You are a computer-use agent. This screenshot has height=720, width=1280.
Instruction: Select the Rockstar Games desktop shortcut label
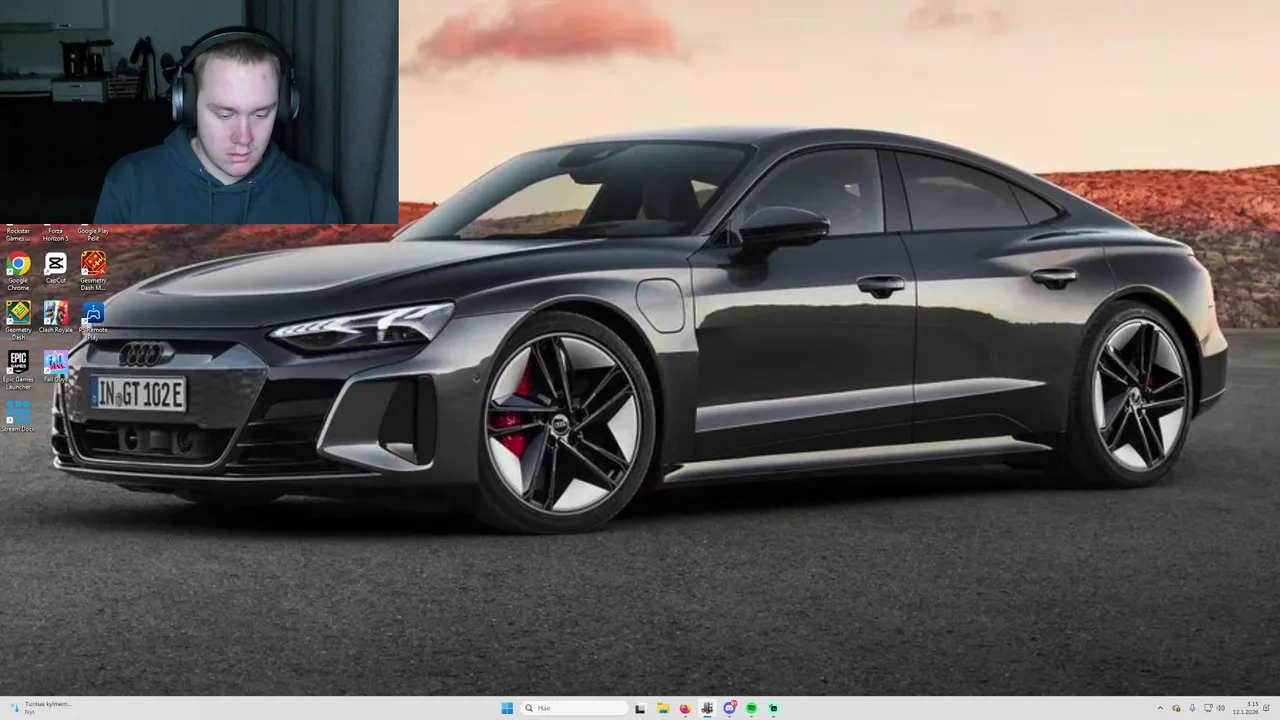pyautogui.click(x=18, y=234)
